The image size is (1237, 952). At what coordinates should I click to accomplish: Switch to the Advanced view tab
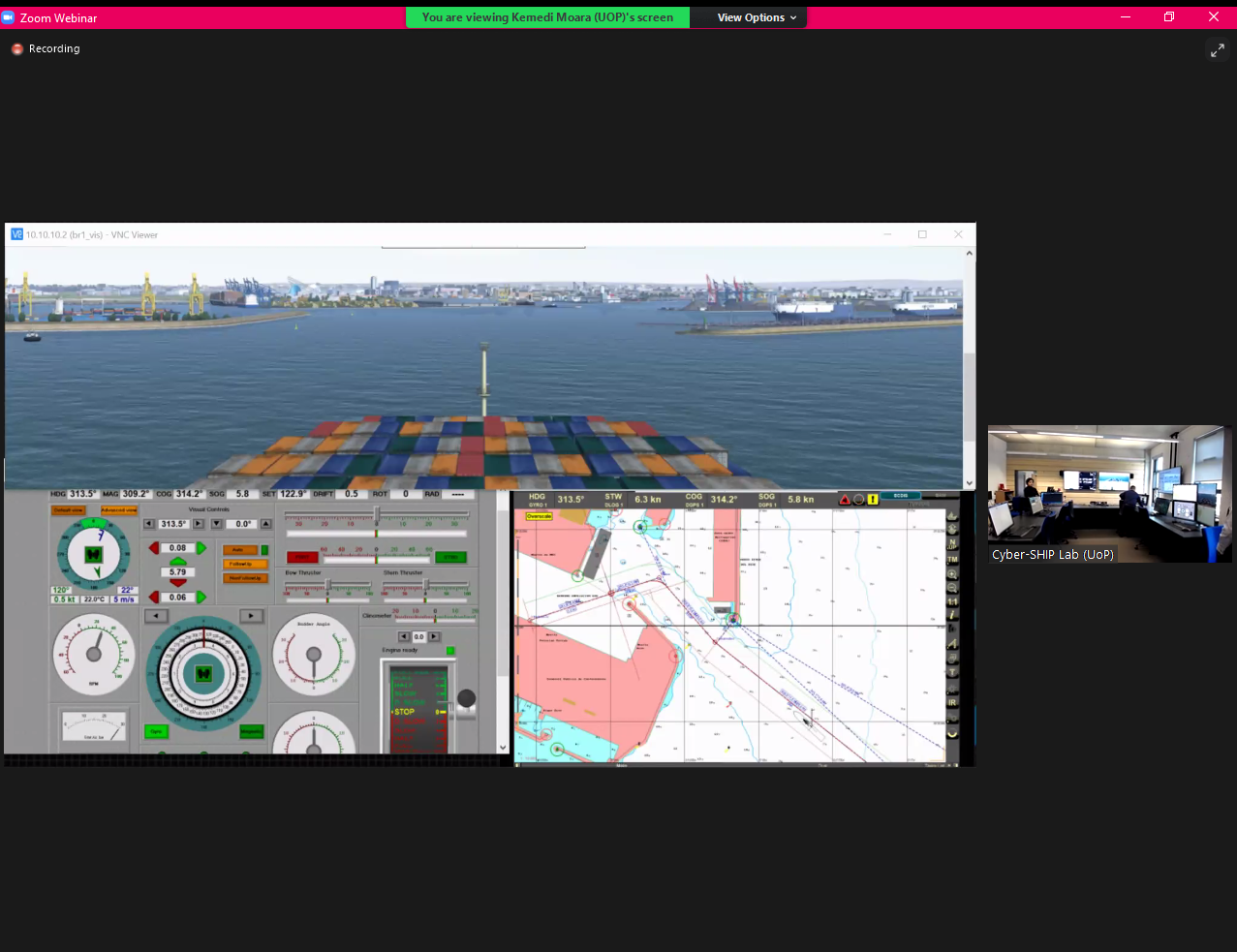point(119,510)
